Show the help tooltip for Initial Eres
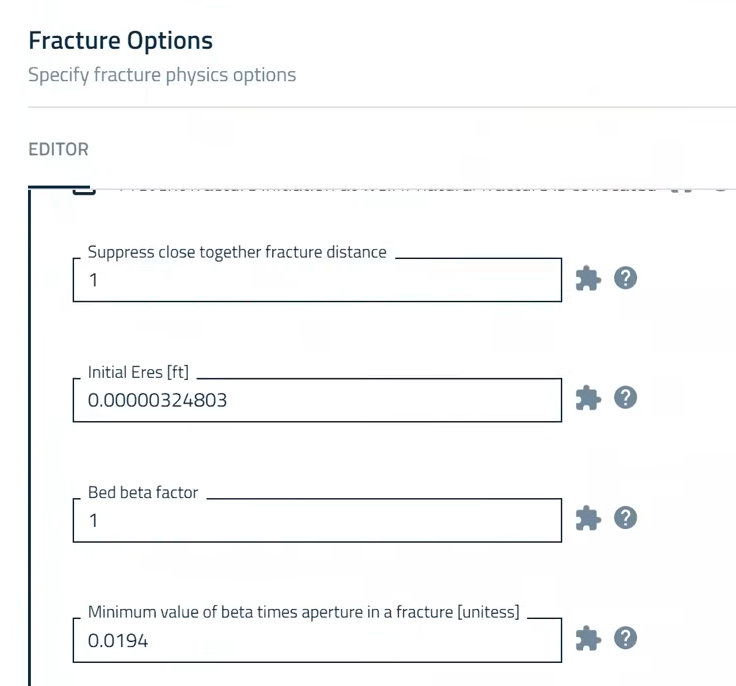The image size is (736, 686). [625, 398]
